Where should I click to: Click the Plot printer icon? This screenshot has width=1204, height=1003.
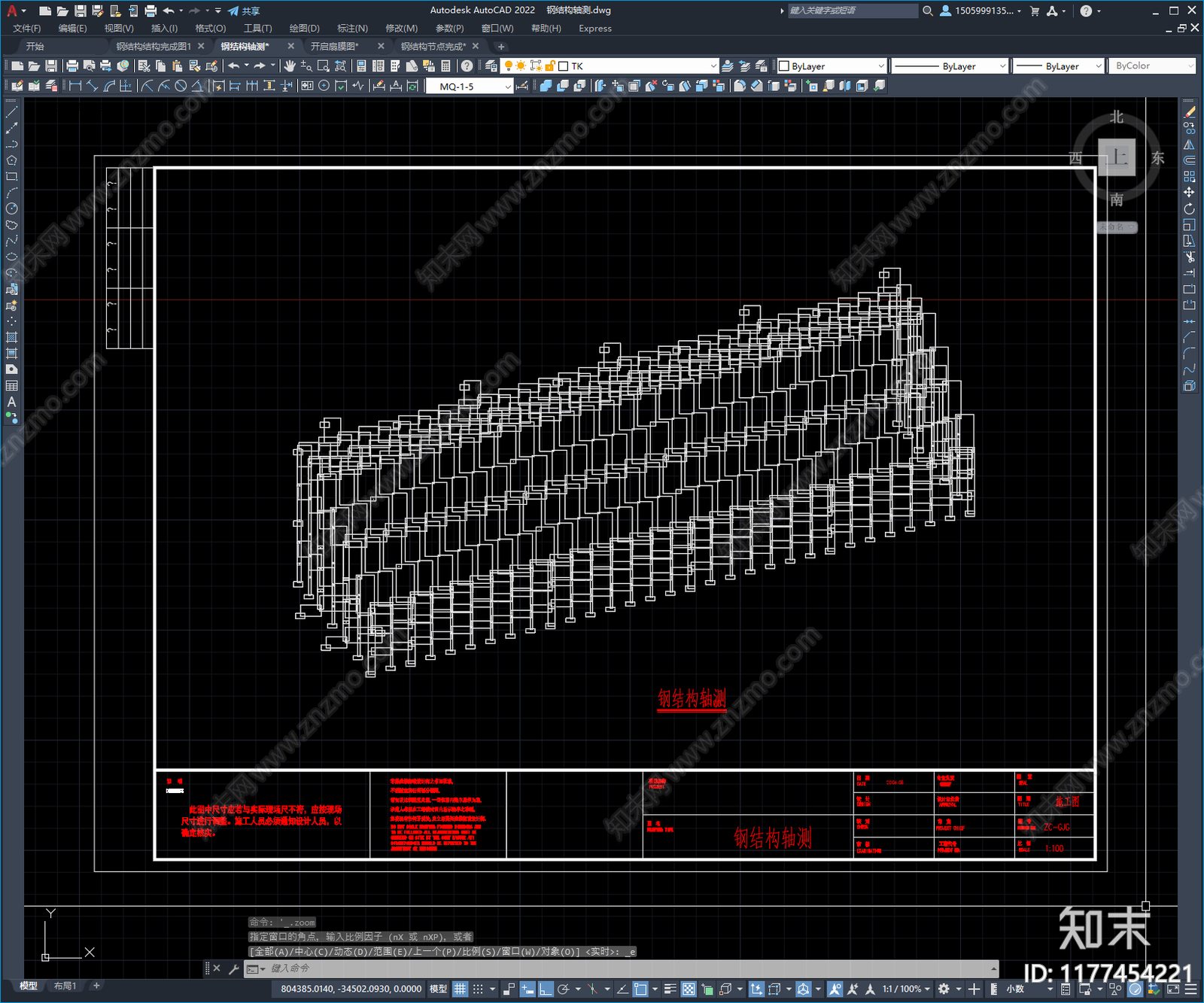(x=72, y=66)
